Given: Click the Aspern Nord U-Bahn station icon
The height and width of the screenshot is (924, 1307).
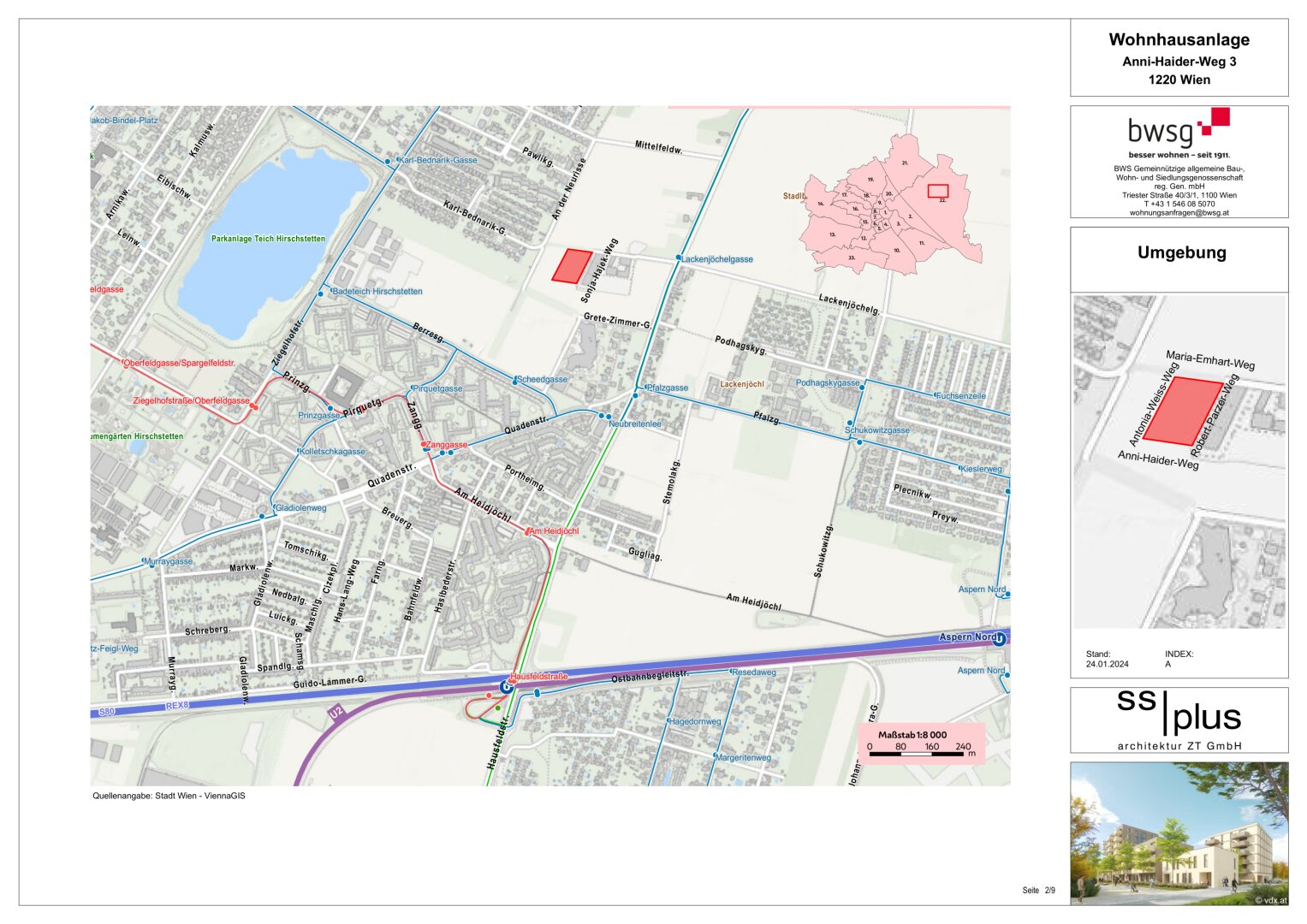Looking at the screenshot, I should pyautogui.click(x=999, y=637).
